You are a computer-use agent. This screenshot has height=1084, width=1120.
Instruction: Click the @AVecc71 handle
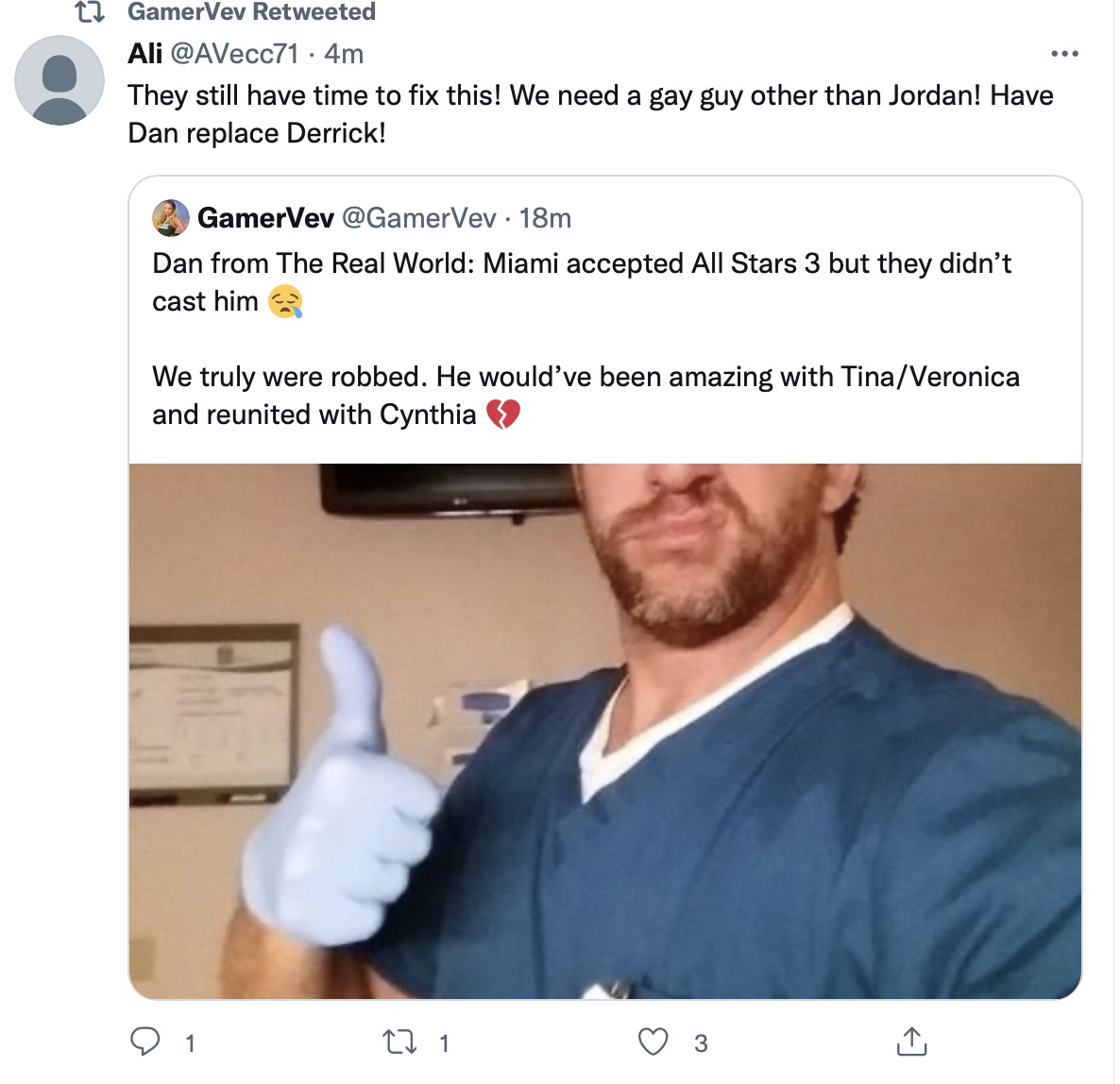point(234,54)
